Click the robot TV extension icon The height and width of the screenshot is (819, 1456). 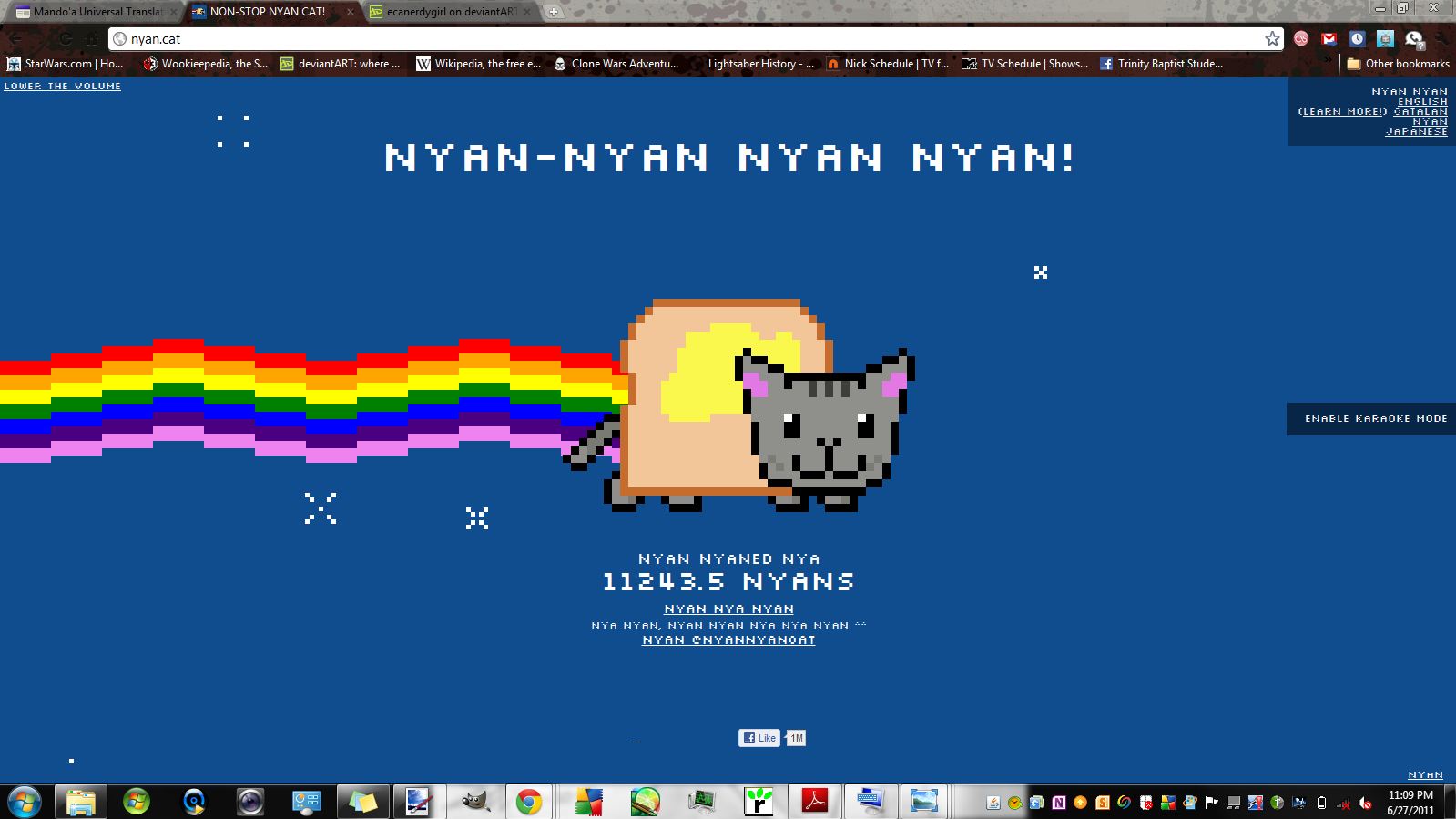[x=1386, y=38]
